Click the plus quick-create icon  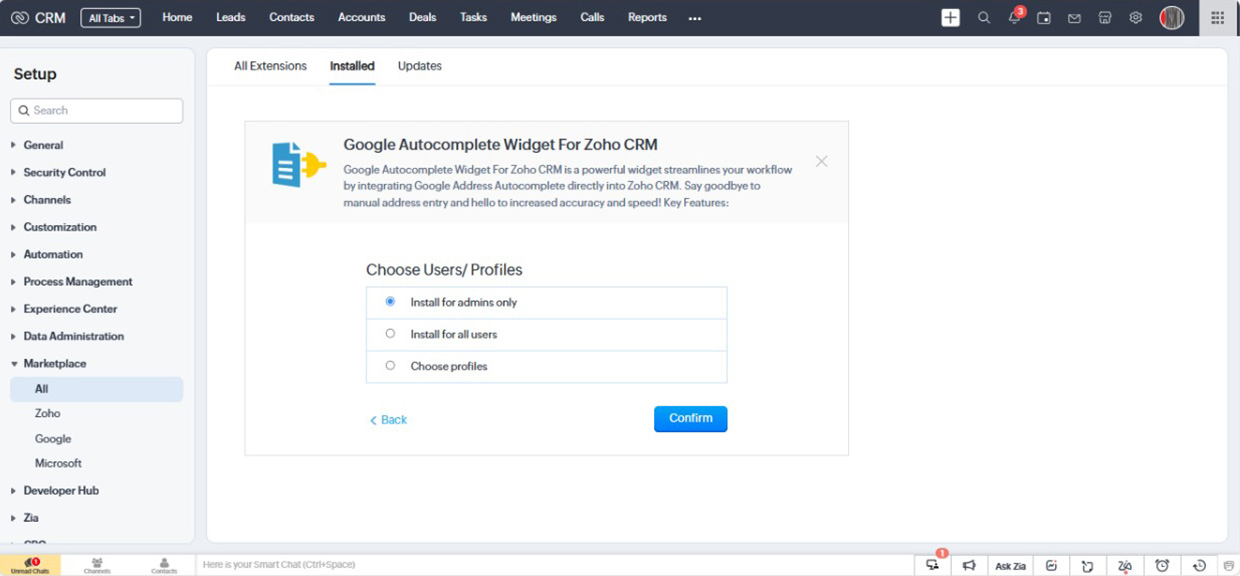pyautogui.click(x=950, y=18)
